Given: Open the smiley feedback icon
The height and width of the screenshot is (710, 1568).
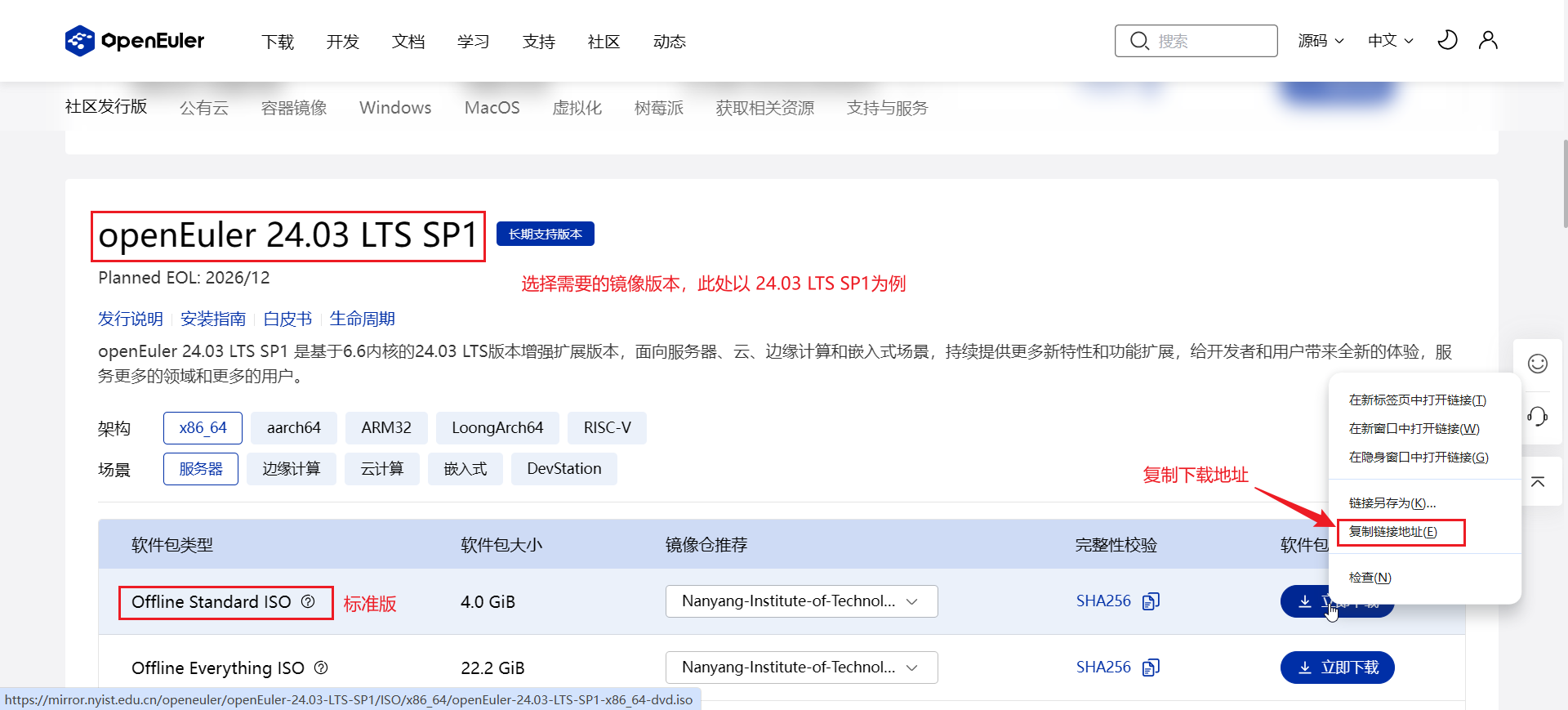Looking at the screenshot, I should click(x=1538, y=364).
